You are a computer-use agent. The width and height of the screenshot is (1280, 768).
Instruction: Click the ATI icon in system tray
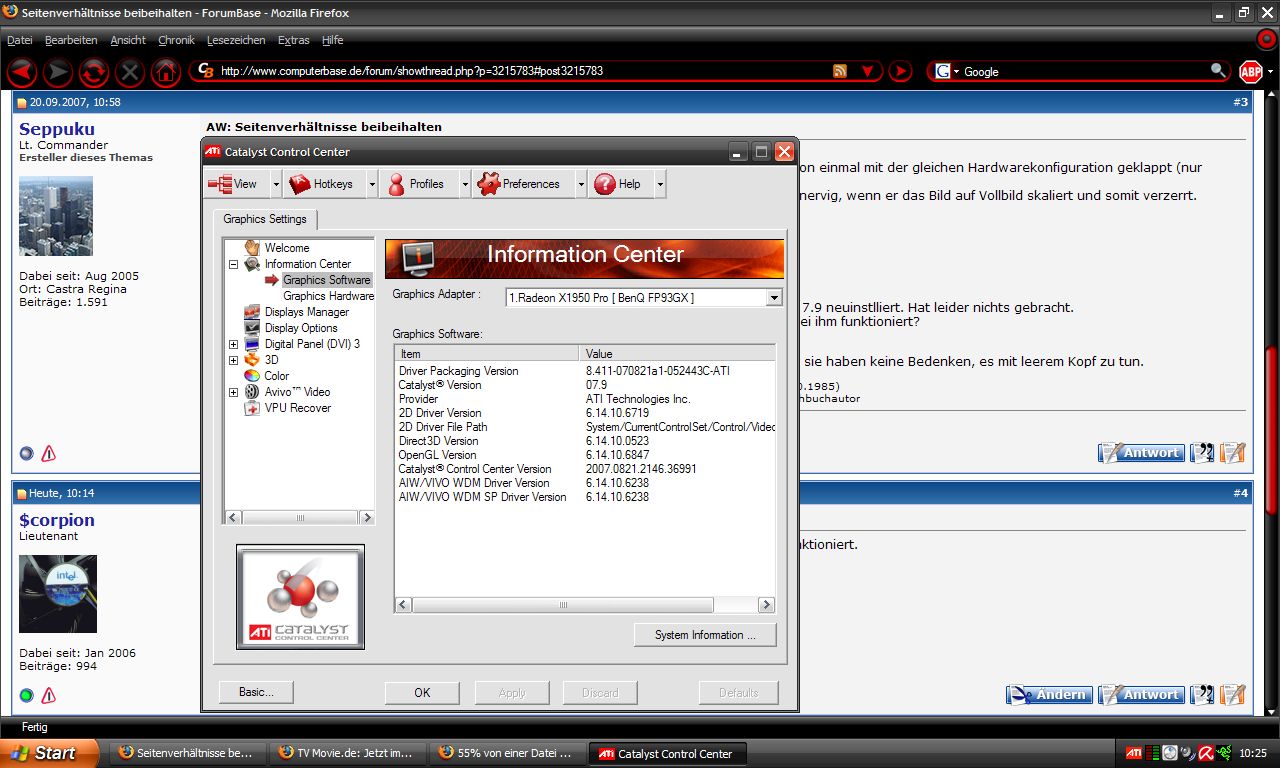1134,753
